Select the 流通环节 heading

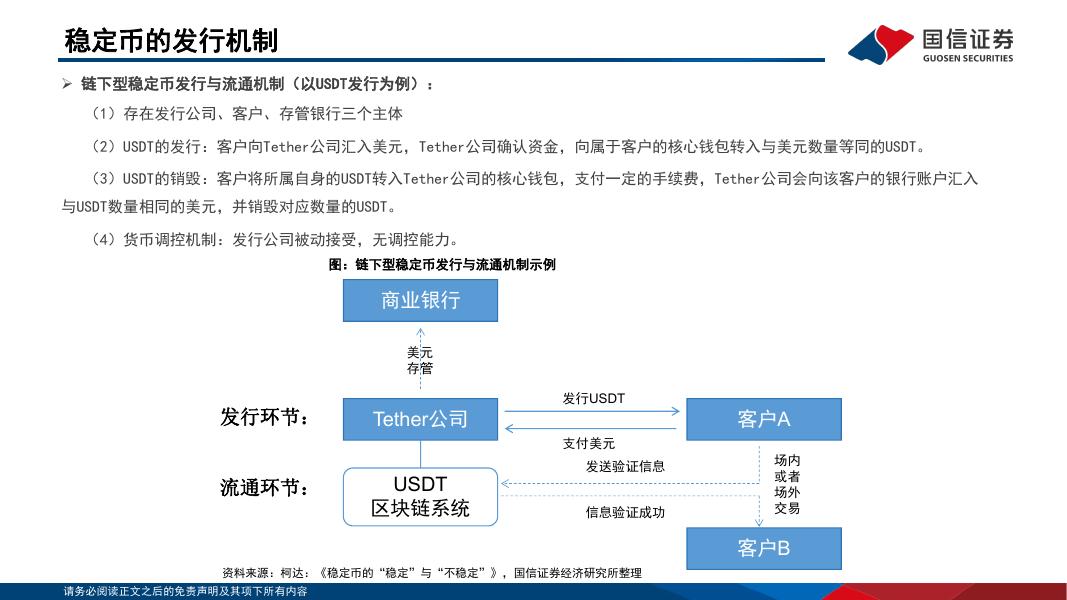[265, 488]
